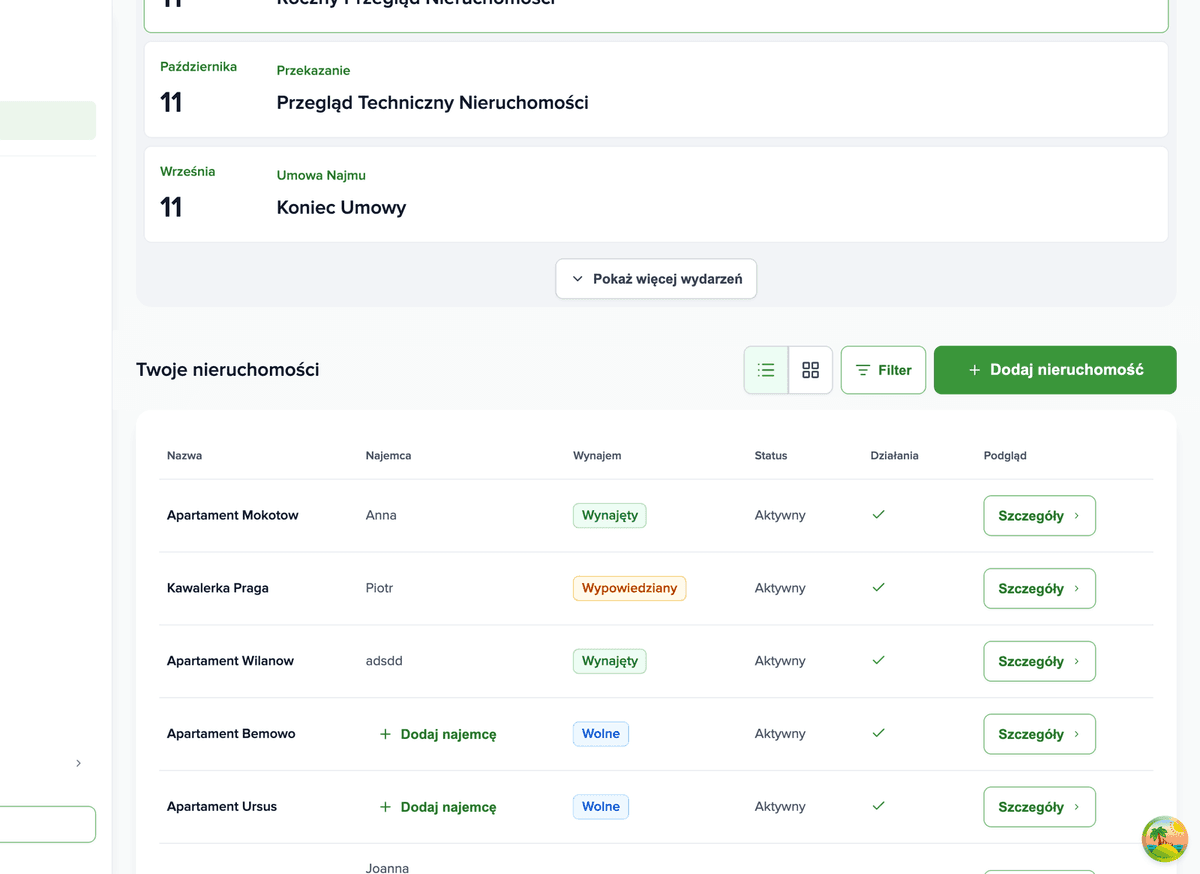This screenshot has height=874, width=1200.
Task: Click Wynajęty badge for Apartament Wilanow
Action: (610, 661)
